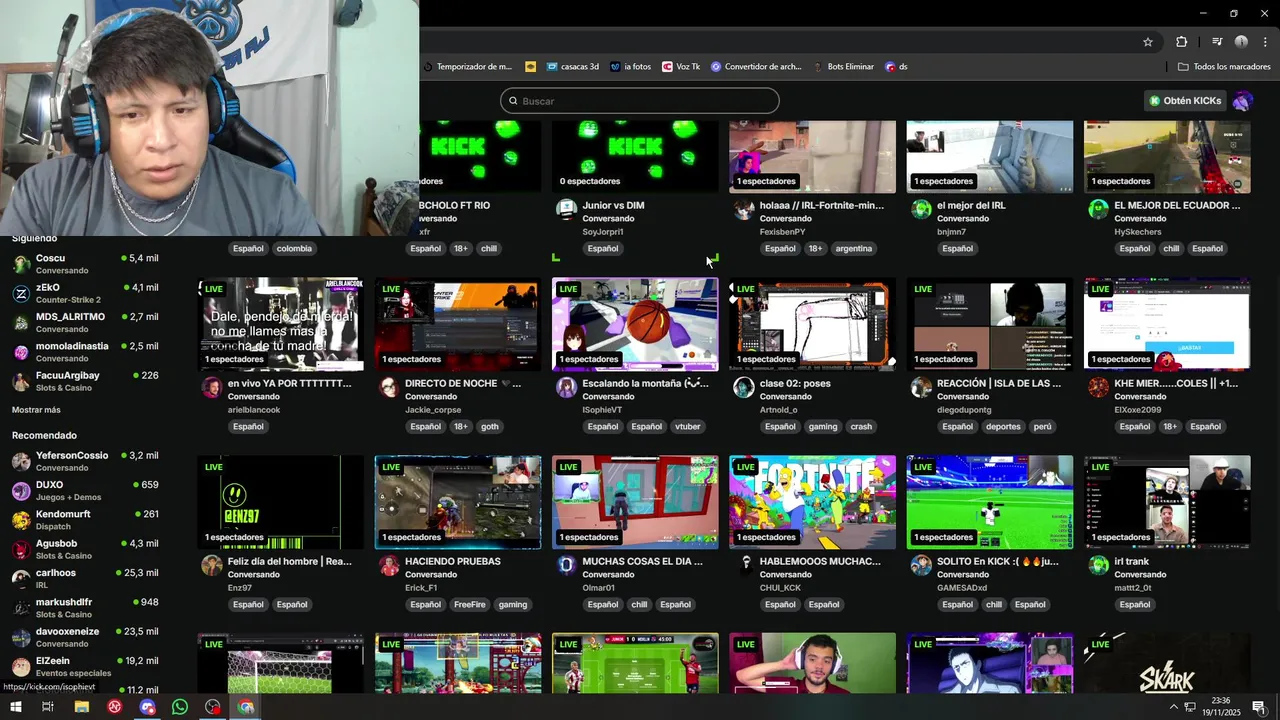Open the 'casacas 3d' bookmark
Screen dimensions: 1280x720
(573, 67)
